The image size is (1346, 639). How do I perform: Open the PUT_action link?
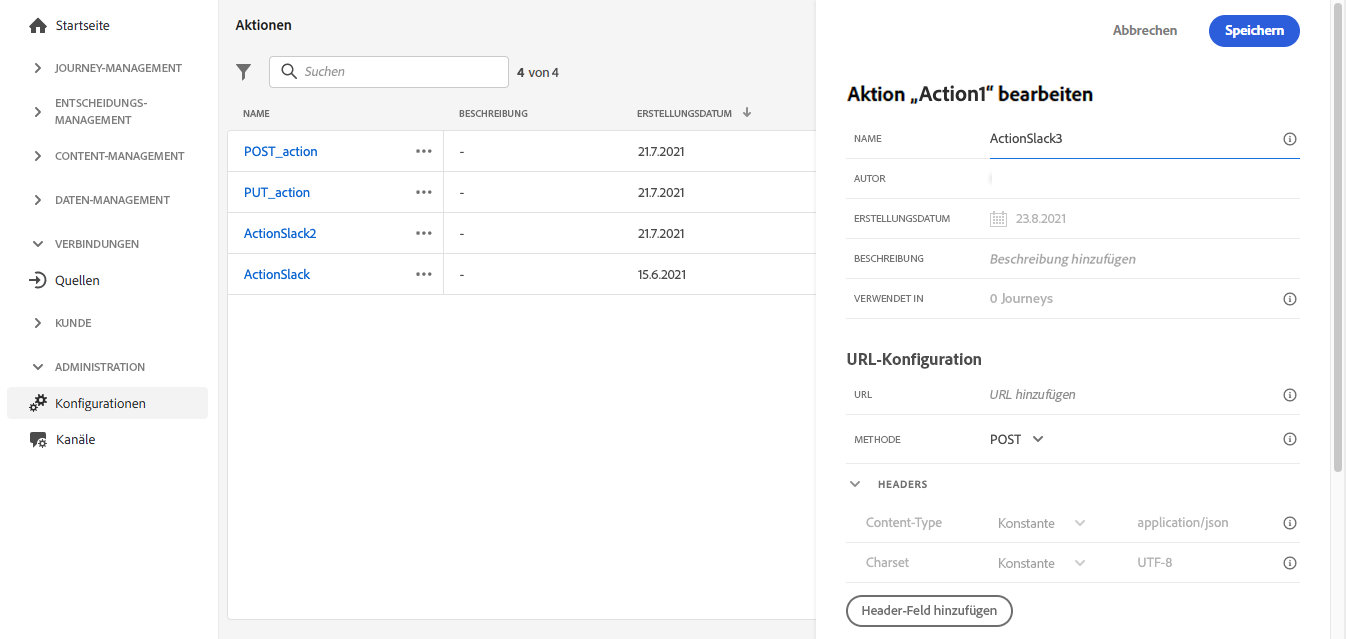[277, 192]
